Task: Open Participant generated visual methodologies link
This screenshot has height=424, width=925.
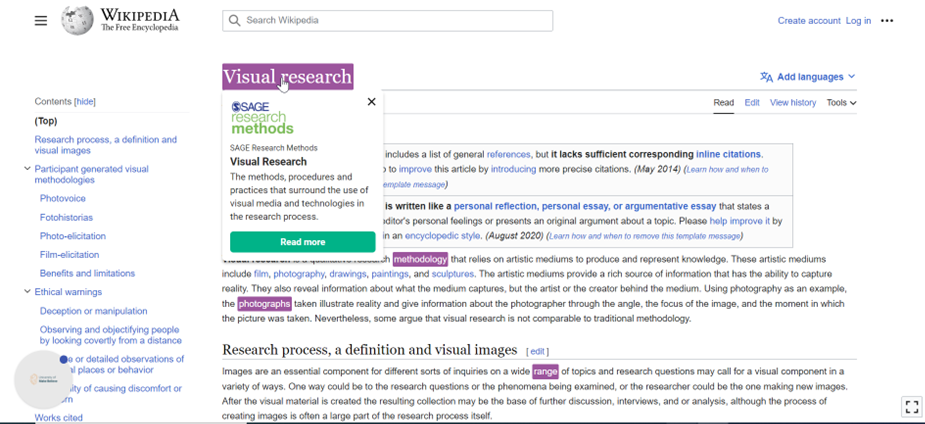Action: [x=91, y=175]
